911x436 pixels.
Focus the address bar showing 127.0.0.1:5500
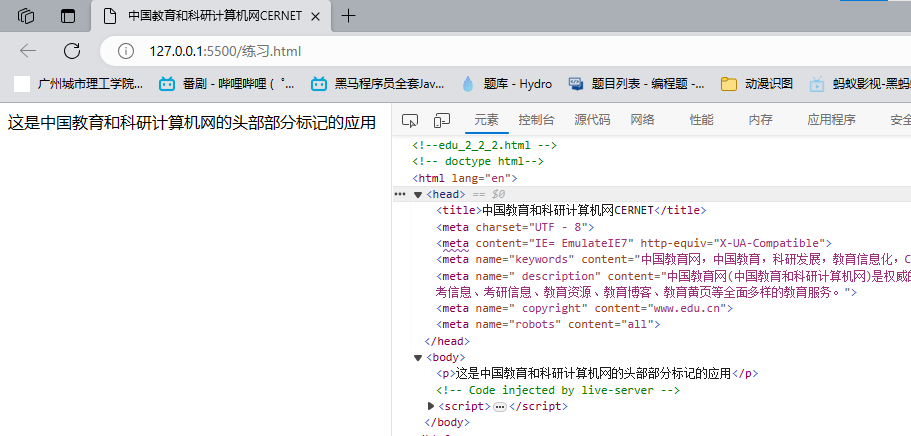[505, 51]
